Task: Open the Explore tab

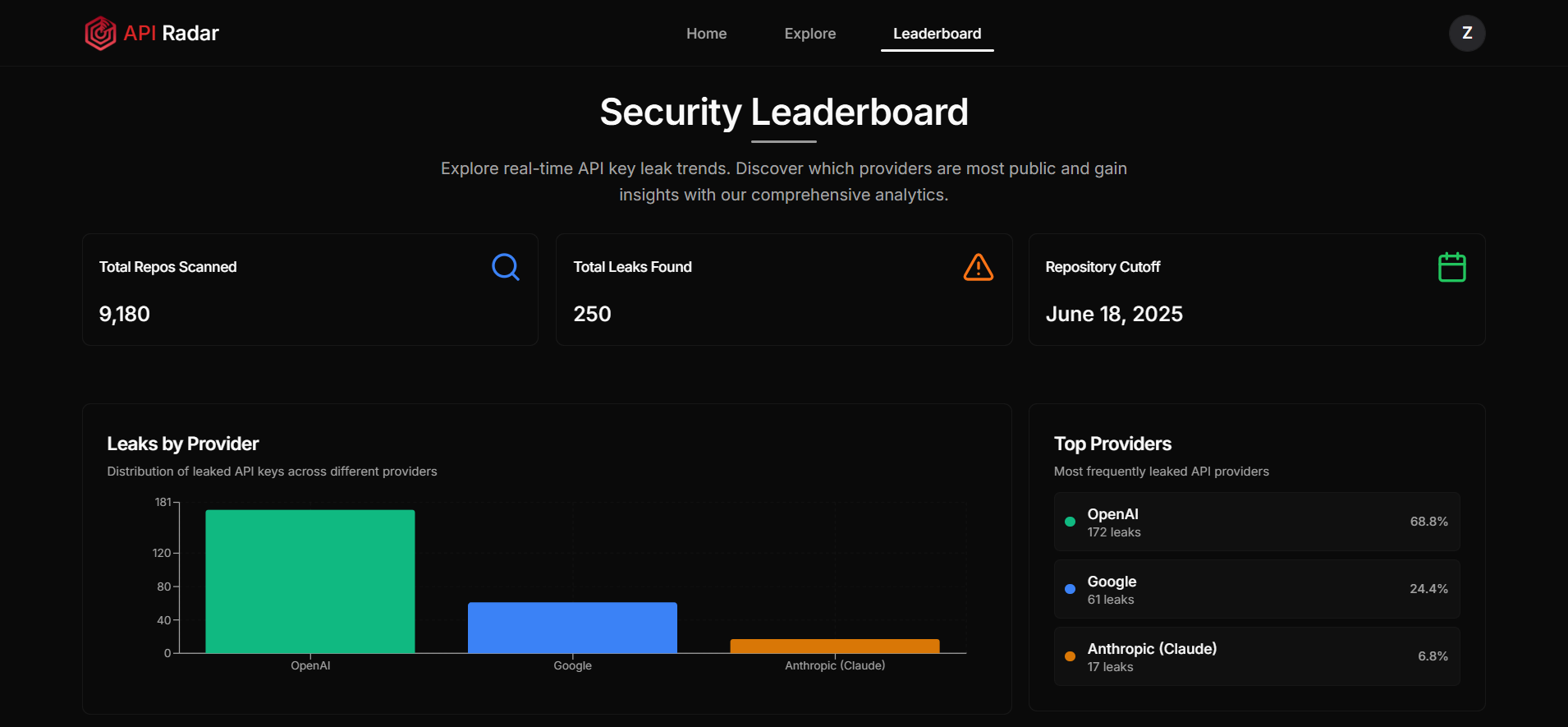Action: point(810,34)
